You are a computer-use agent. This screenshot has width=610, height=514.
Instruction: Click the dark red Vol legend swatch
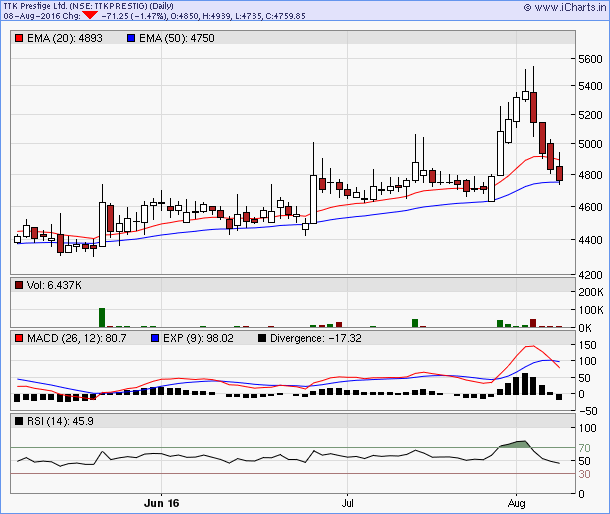coord(19,285)
